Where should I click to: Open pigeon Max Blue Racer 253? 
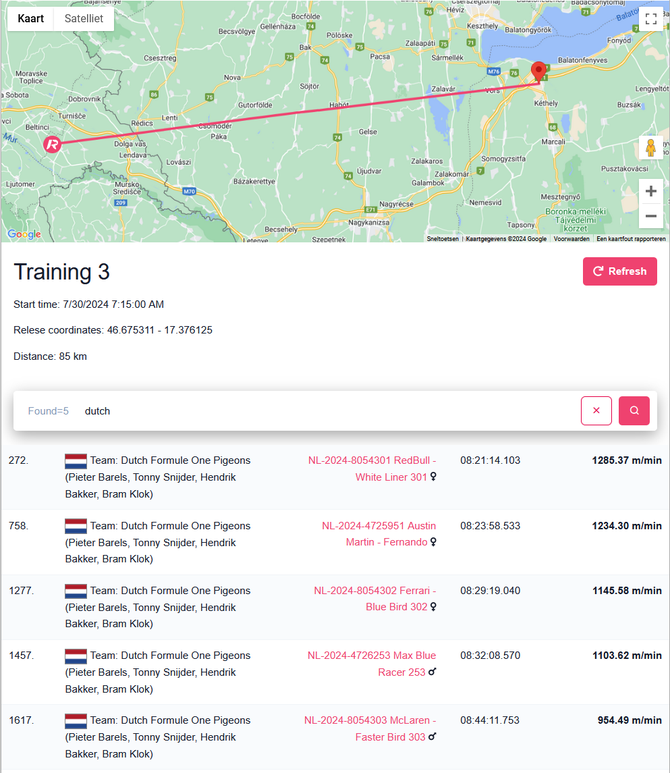372,664
